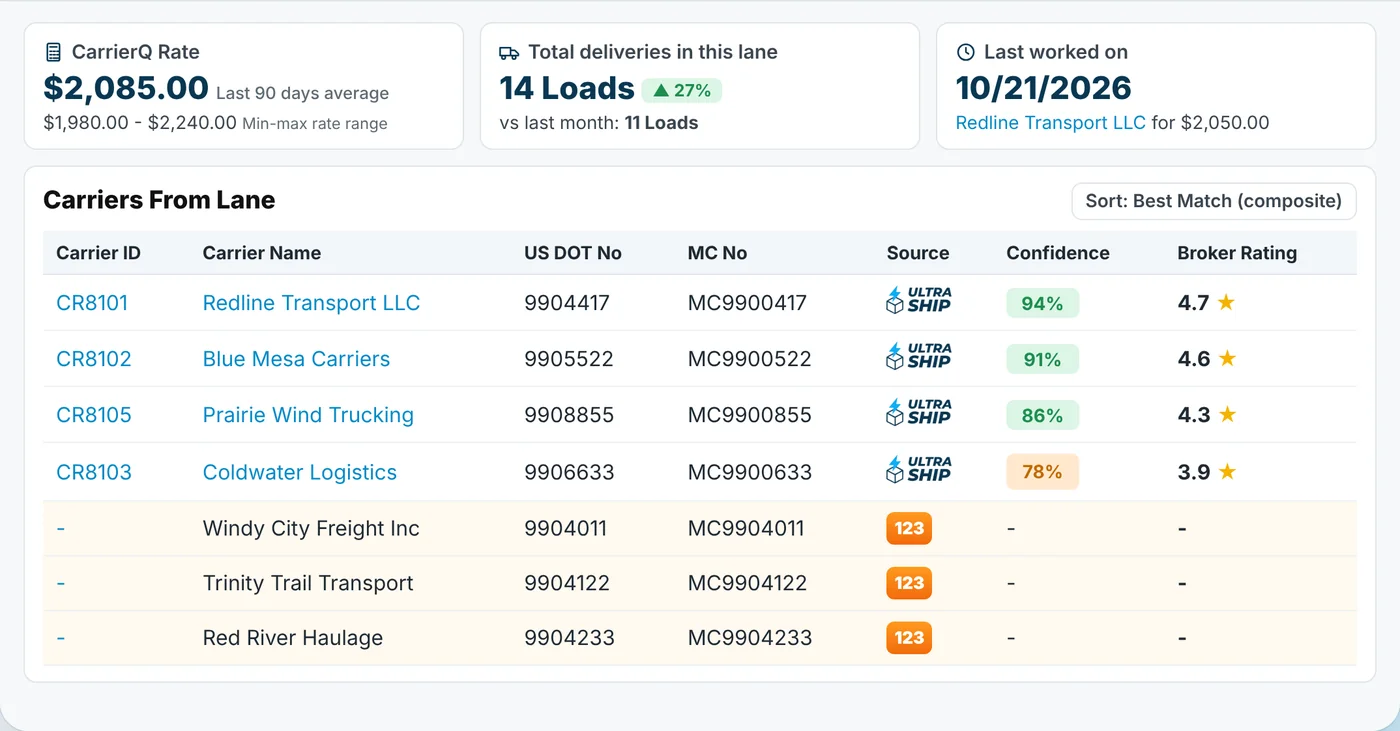Click the CarrierQ Rate document icon

(x=53, y=52)
